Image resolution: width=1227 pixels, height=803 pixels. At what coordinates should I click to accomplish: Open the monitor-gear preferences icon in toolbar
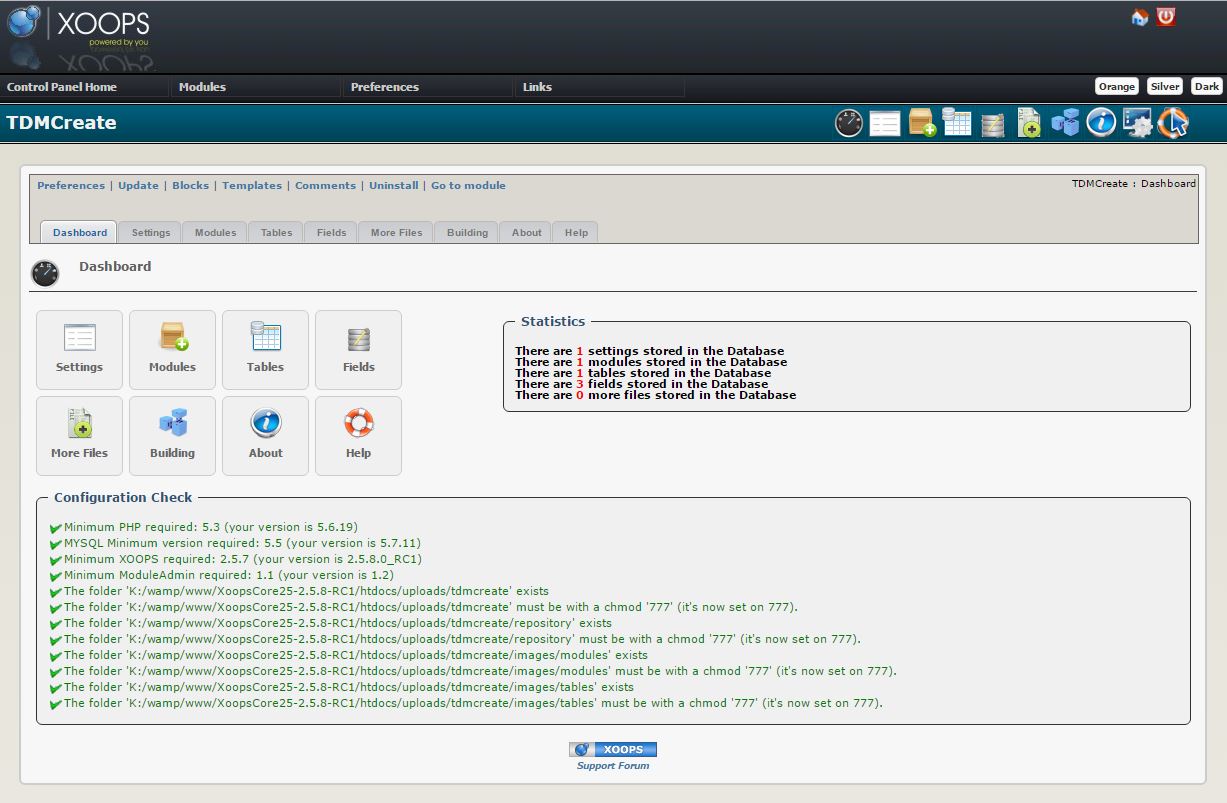(x=1137, y=123)
